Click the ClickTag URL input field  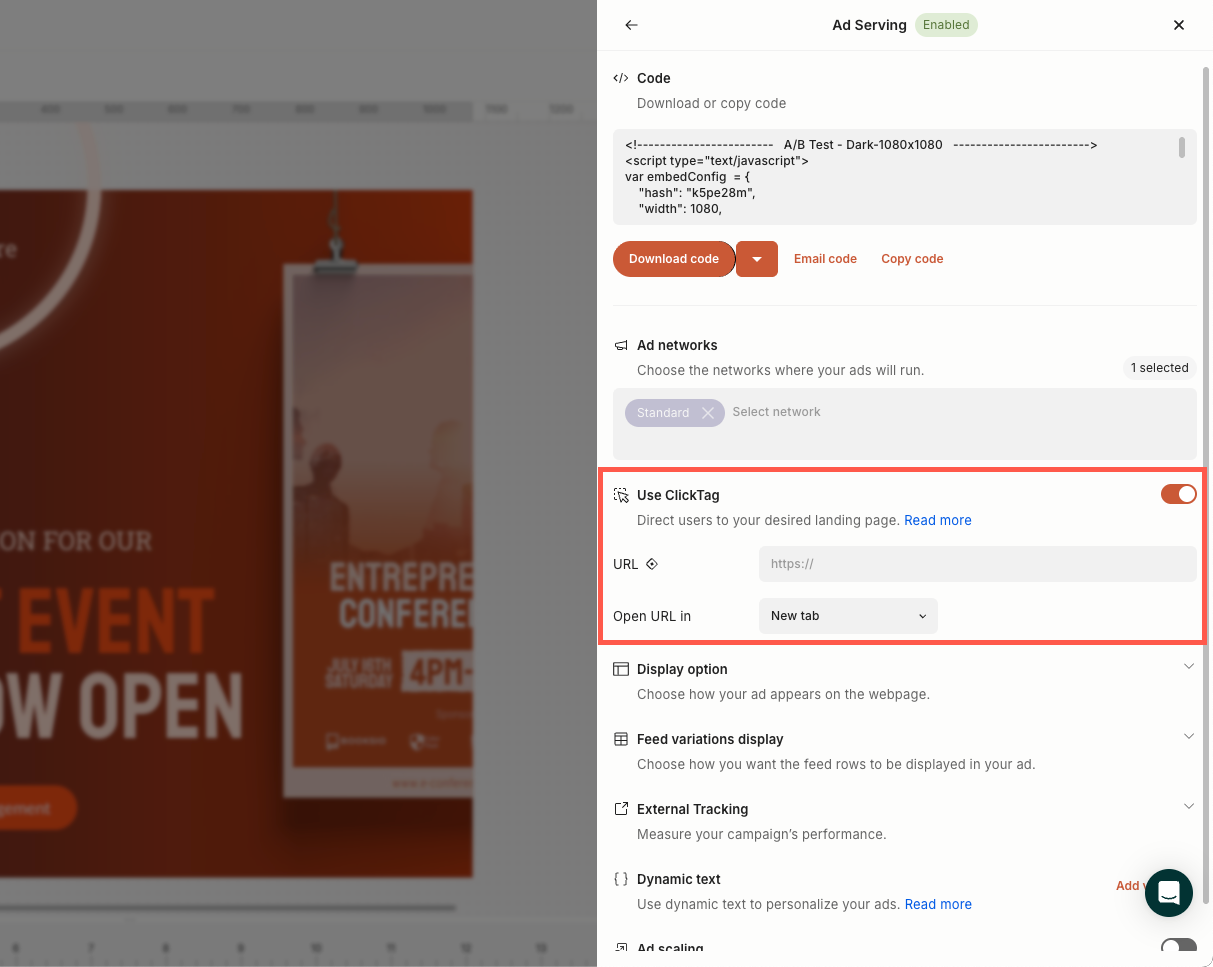[977, 564]
